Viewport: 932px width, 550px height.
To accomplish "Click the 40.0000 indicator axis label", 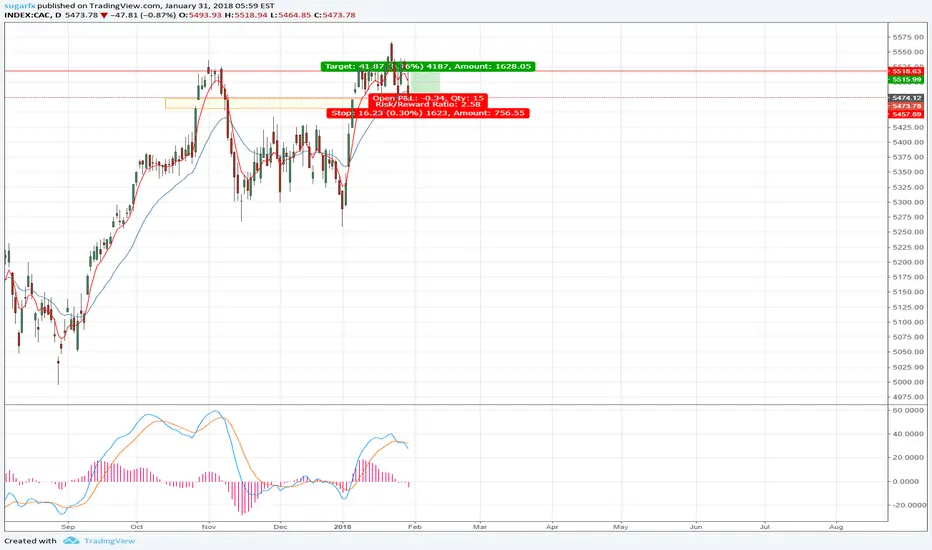I will tap(908, 434).
